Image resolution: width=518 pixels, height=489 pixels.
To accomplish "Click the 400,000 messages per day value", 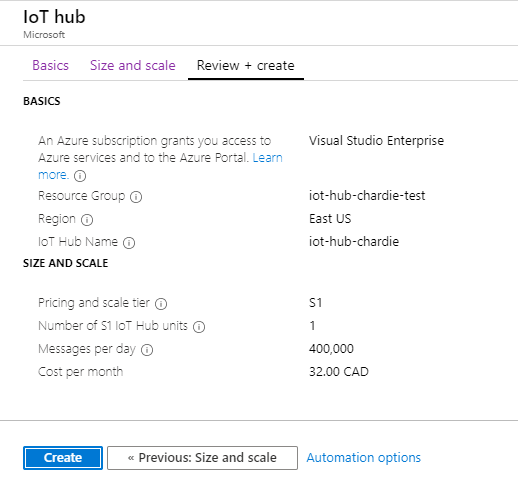I will pos(331,349).
